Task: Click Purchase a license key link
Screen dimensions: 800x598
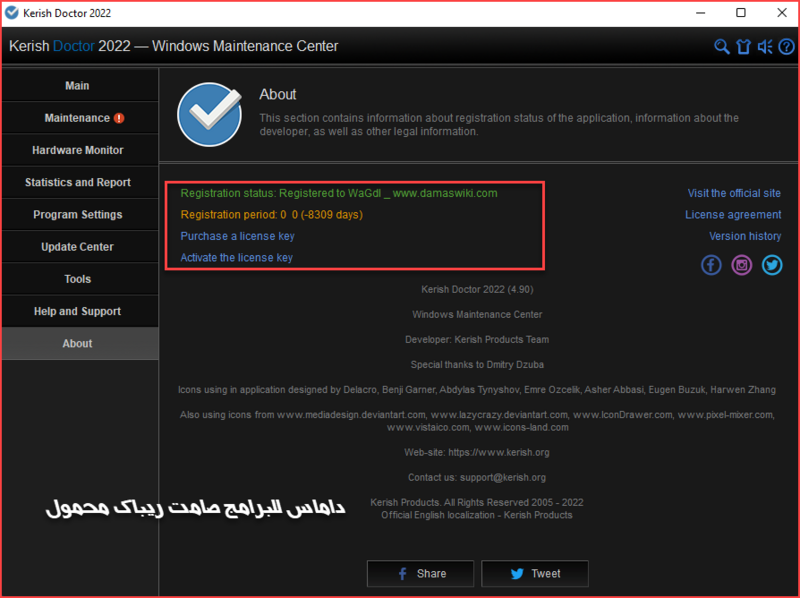Action: (237, 236)
